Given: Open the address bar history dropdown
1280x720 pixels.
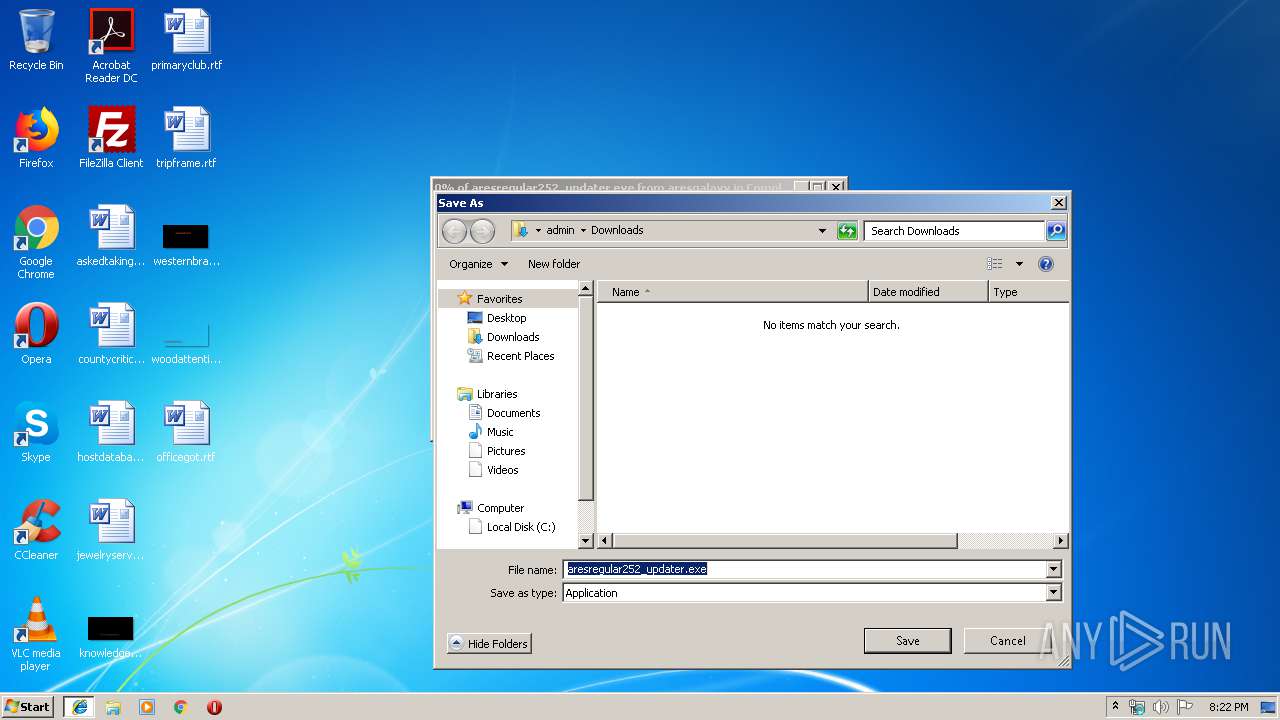Looking at the screenshot, I should point(822,231).
